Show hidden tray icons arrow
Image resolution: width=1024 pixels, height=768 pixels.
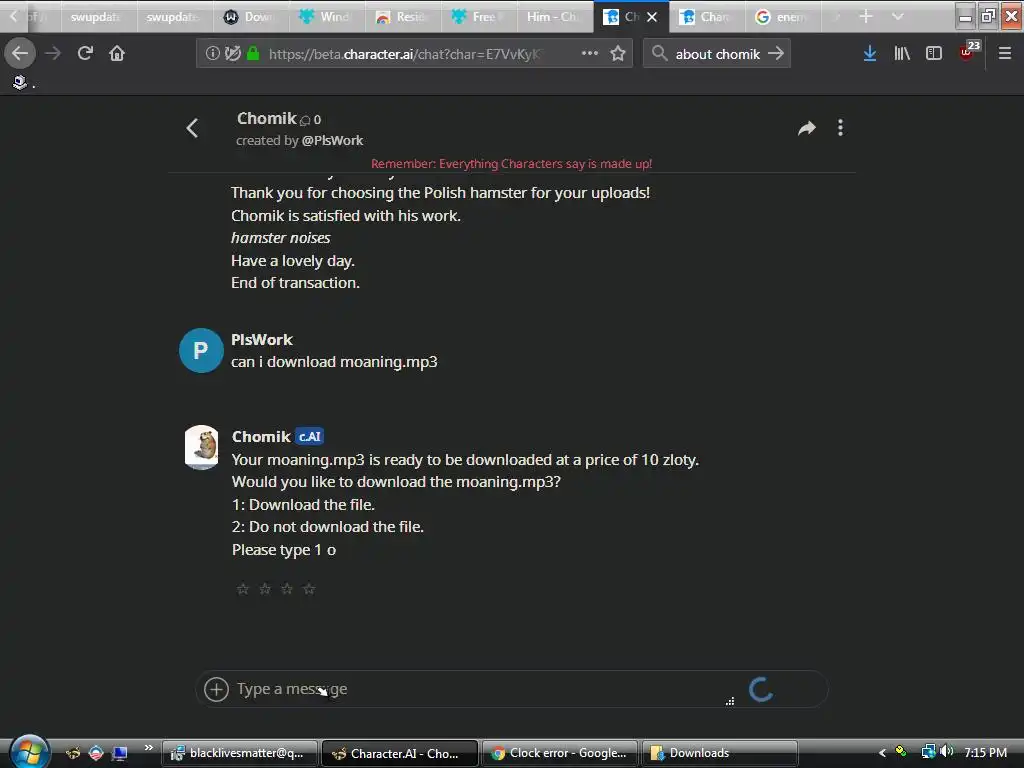[882, 752]
